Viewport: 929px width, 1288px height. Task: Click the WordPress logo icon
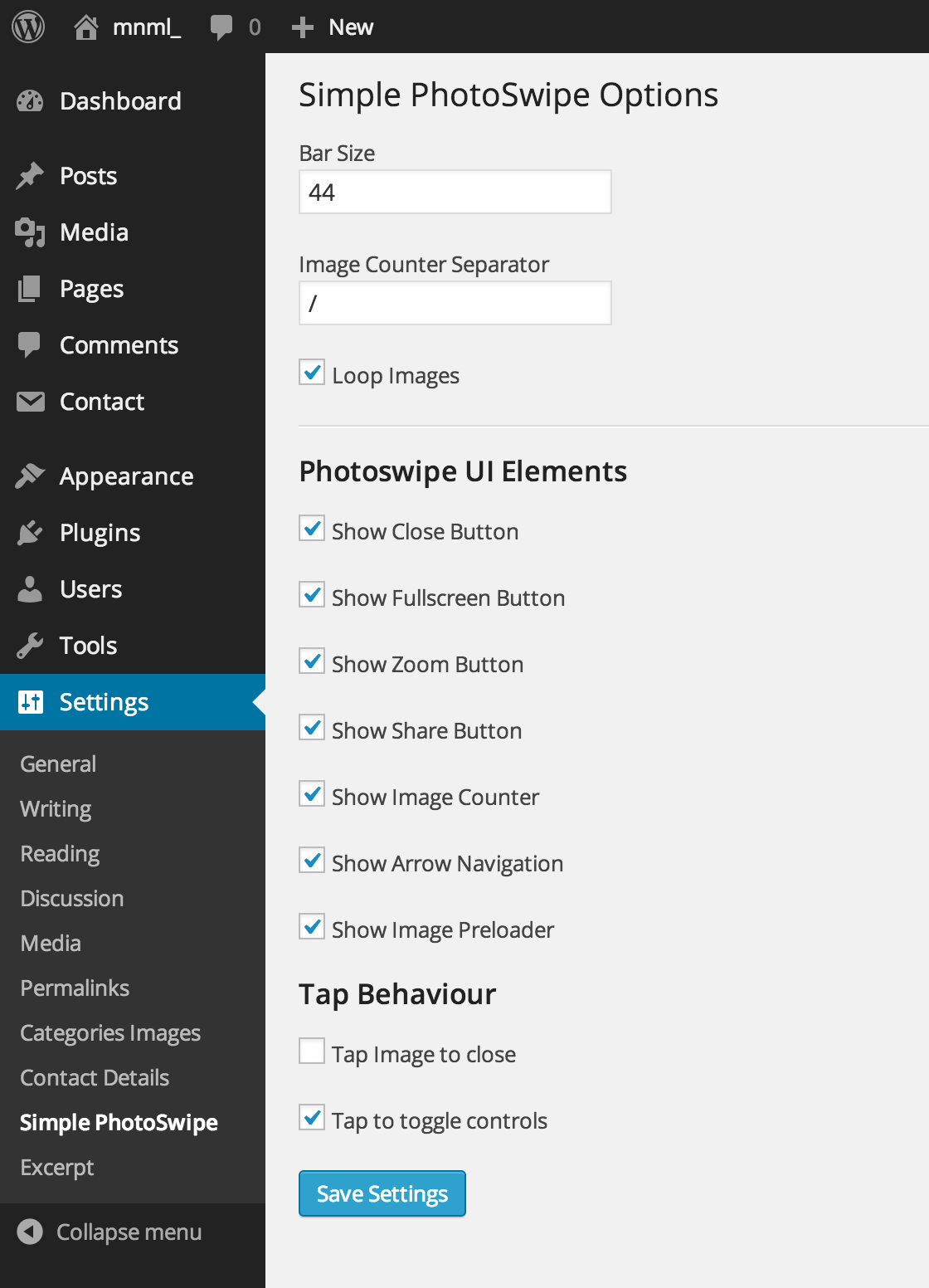28,27
